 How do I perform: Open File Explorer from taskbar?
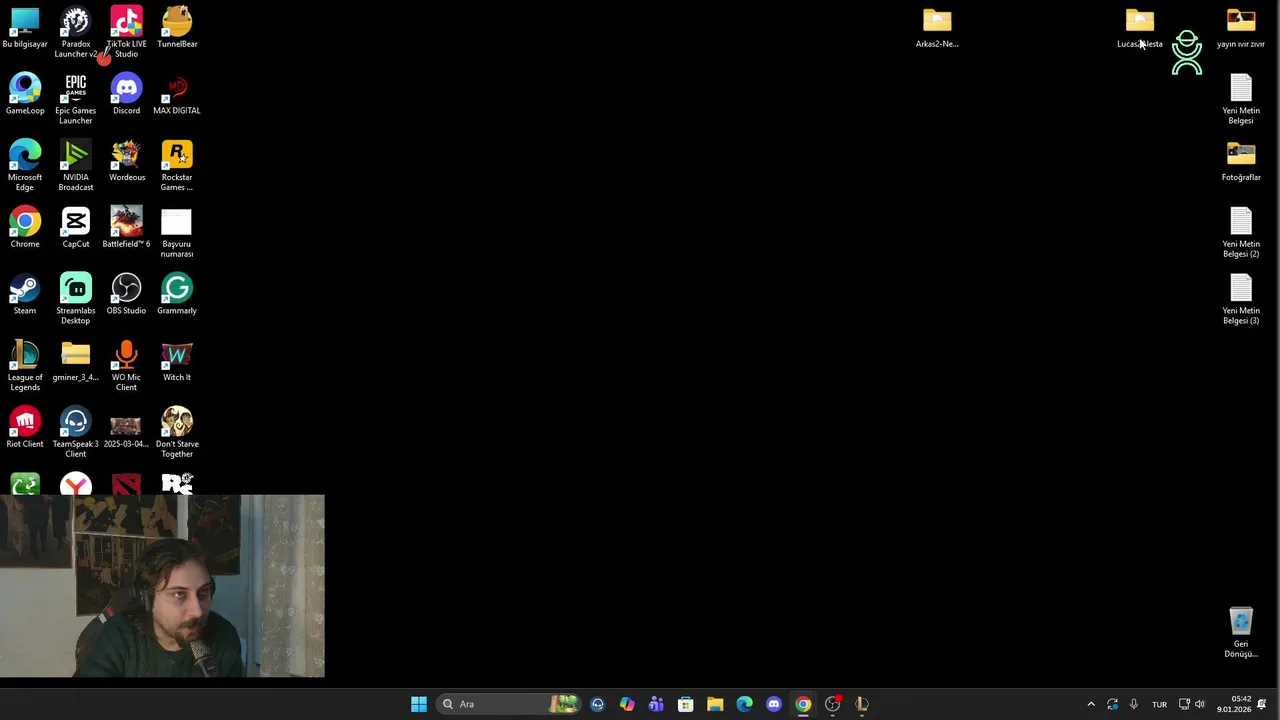click(x=715, y=704)
